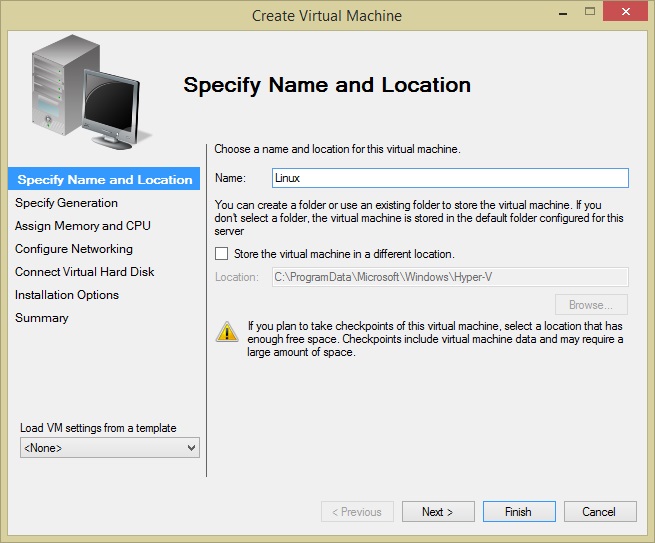Go to the Specify Generation step
The height and width of the screenshot is (543, 655).
(x=66, y=203)
